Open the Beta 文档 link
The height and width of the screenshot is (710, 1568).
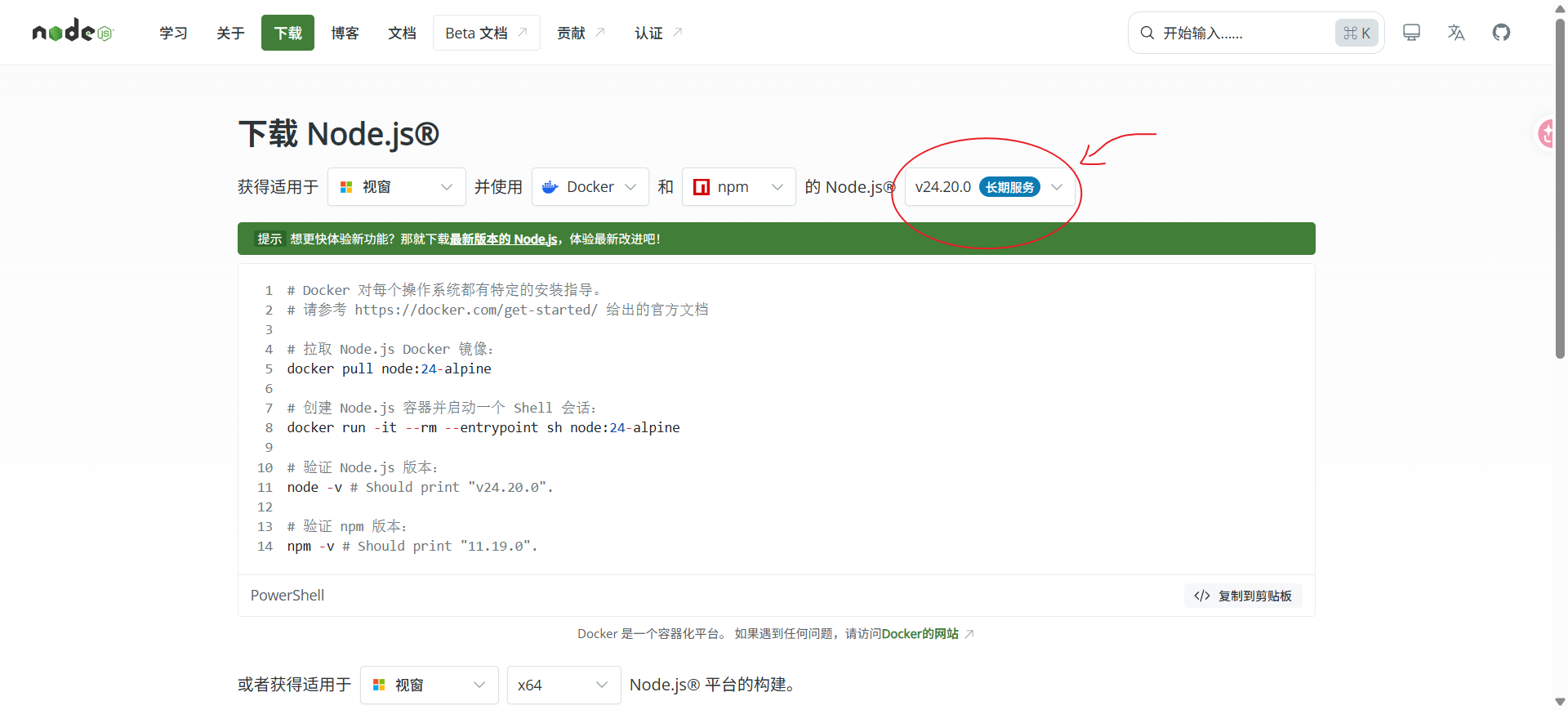click(487, 33)
